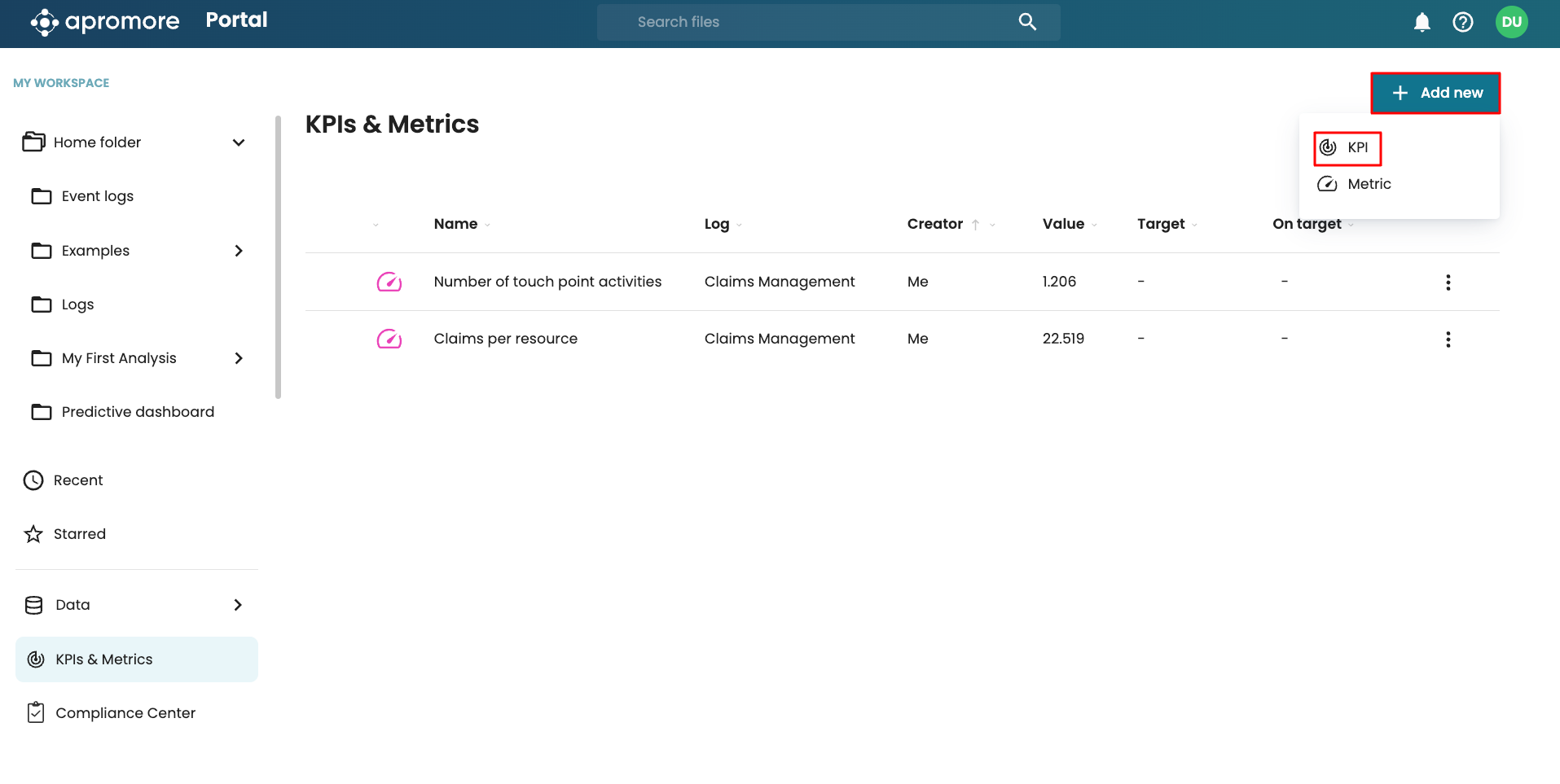
Task: Click the Add new button
Action: pos(1435,93)
